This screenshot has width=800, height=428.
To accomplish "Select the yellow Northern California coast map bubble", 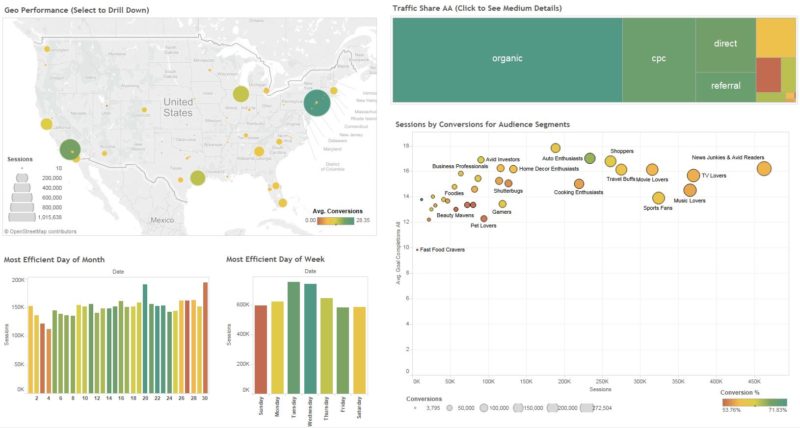I will point(46,124).
